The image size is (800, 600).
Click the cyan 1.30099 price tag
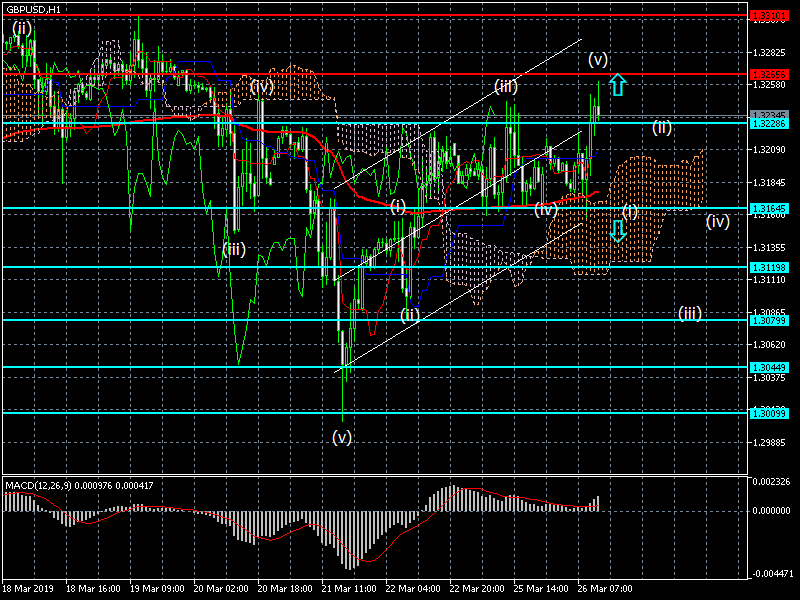770,412
